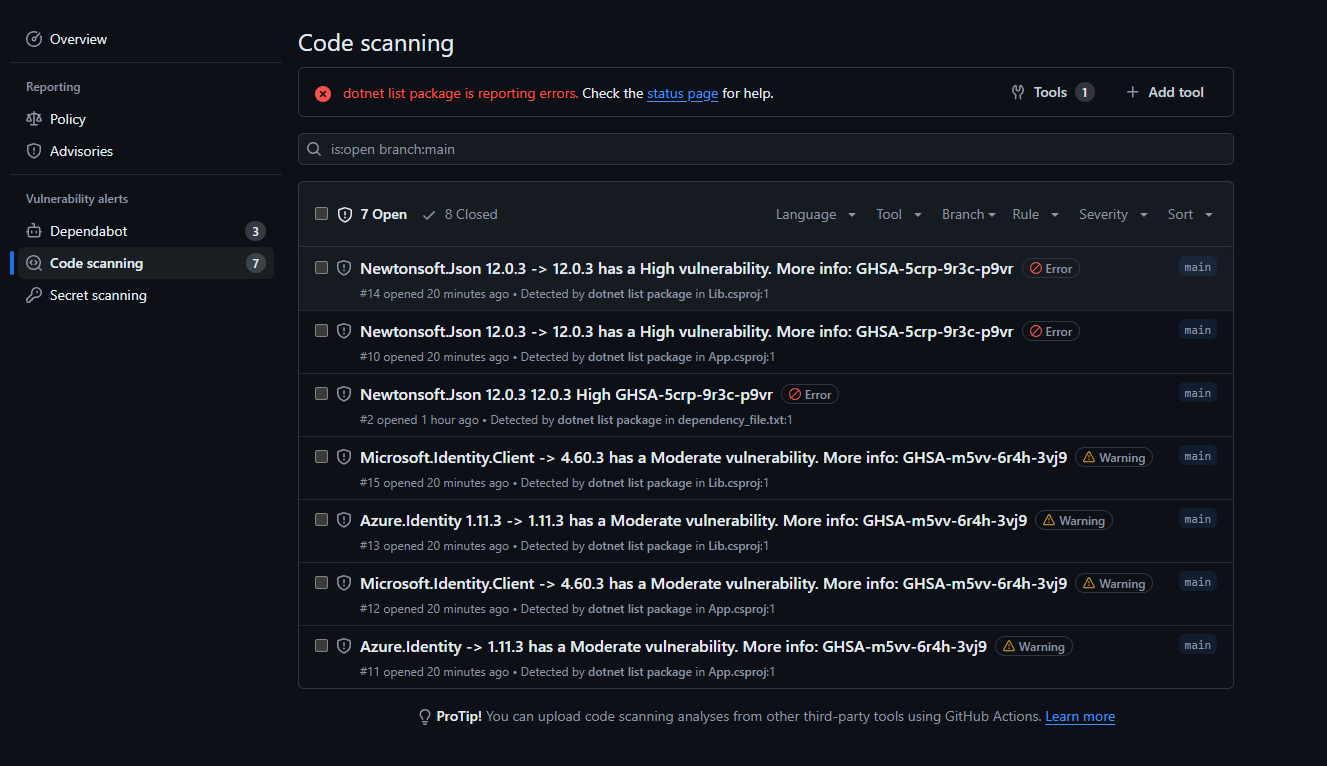Click the Error label on alert #14
The height and width of the screenshot is (766, 1327).
(x=1051, y=268)
